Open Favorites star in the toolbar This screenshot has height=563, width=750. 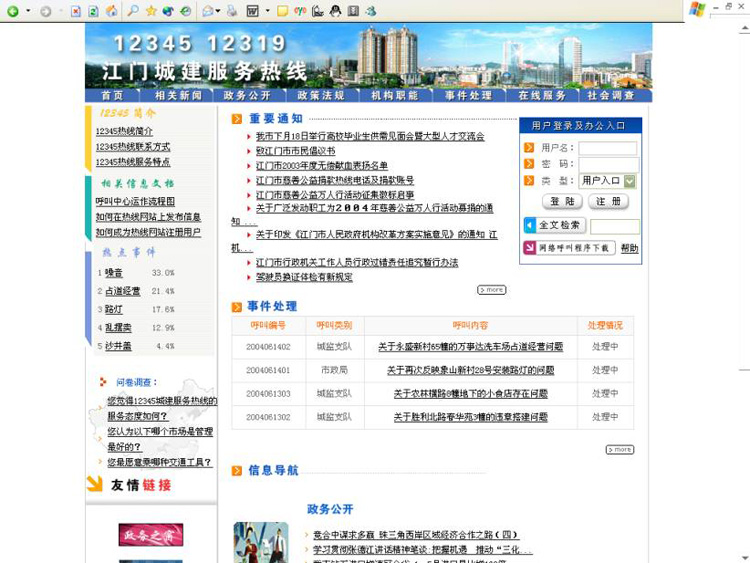[151, 11]
